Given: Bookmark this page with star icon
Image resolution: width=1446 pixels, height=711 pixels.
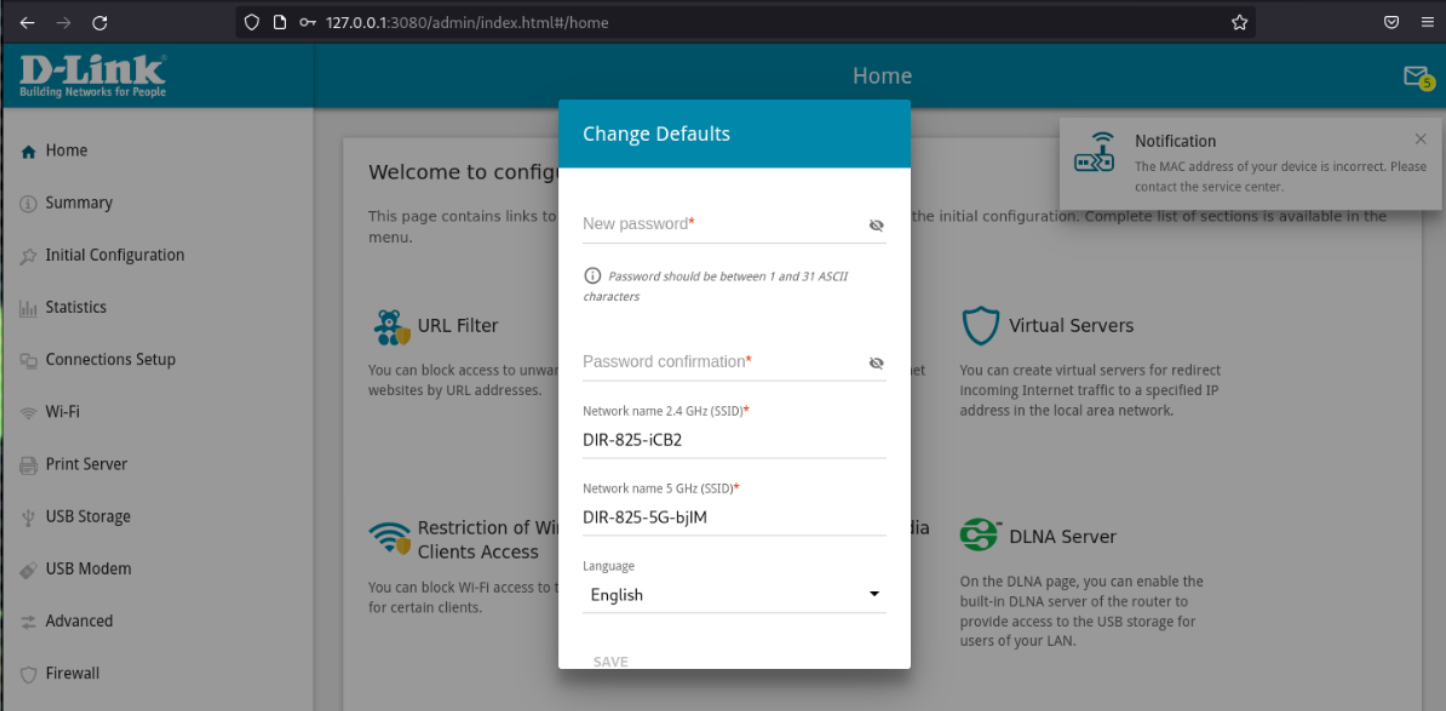Looking at the screenshot, I should point(1239,23).
